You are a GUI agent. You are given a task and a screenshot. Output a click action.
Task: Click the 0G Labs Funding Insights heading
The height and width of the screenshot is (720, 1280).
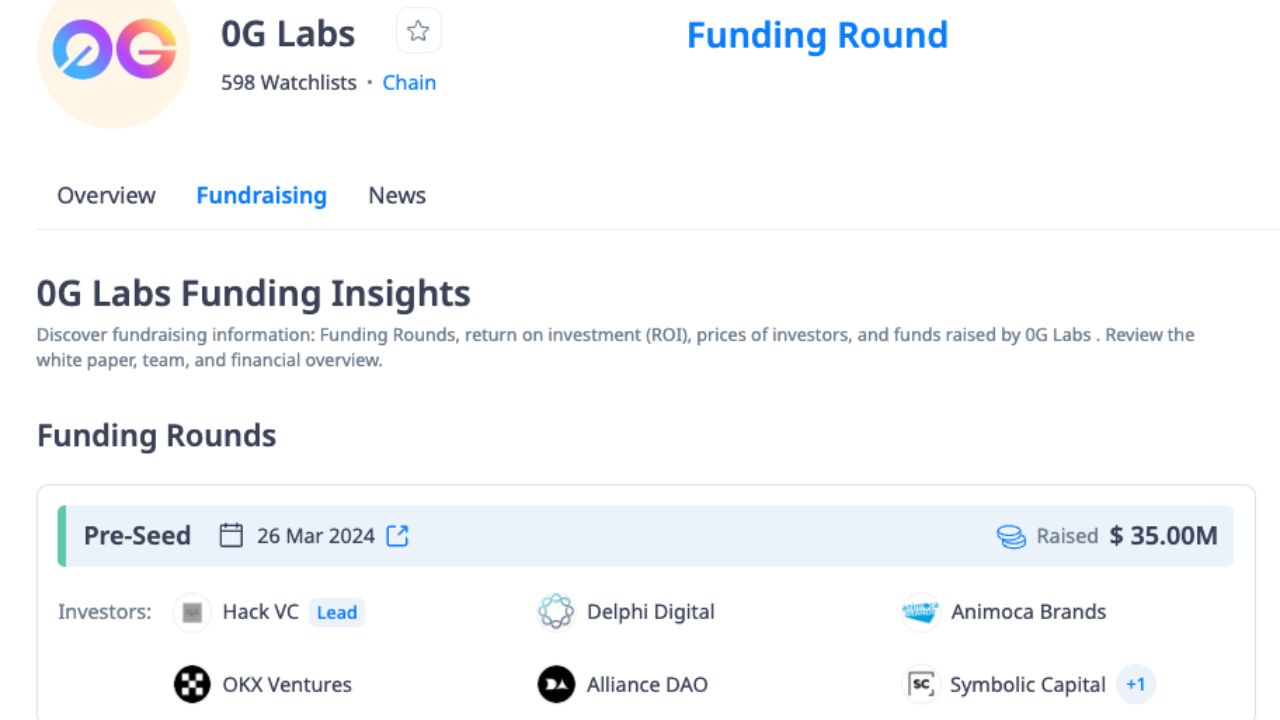(254, 294)
